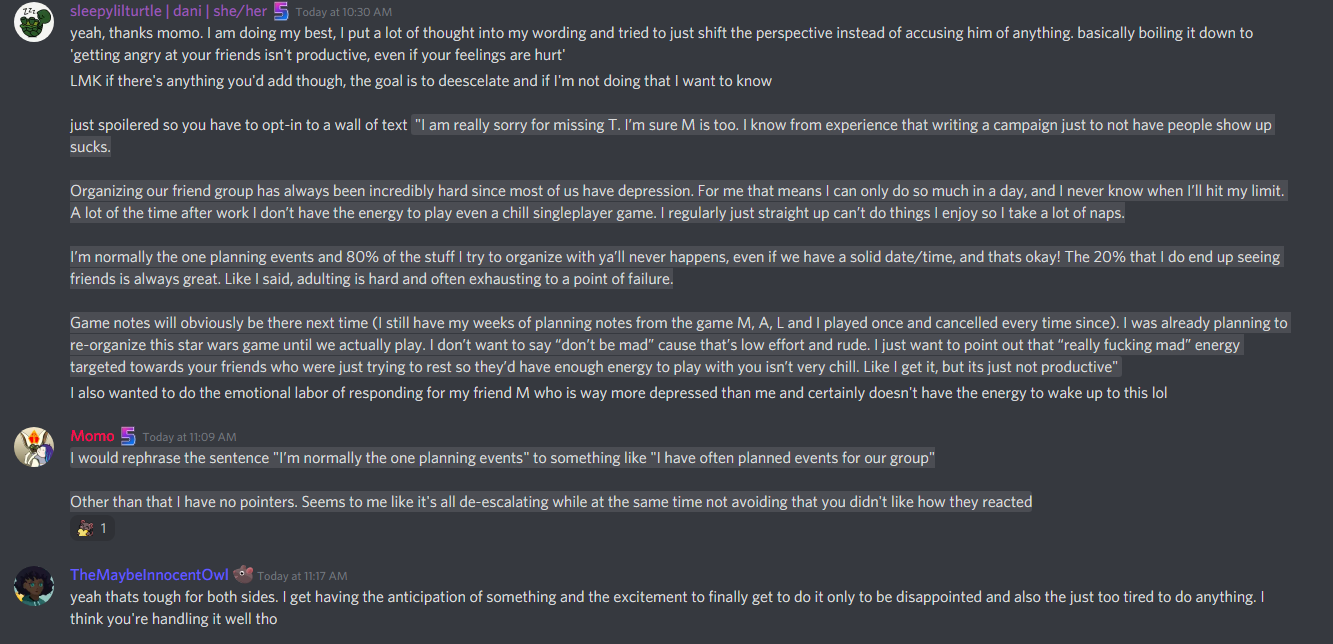This screenshot has height=644, width=1333.
Task: Toggle Momo's spoiler "Other than that I have no pointers"
Action: pos(551,502)
